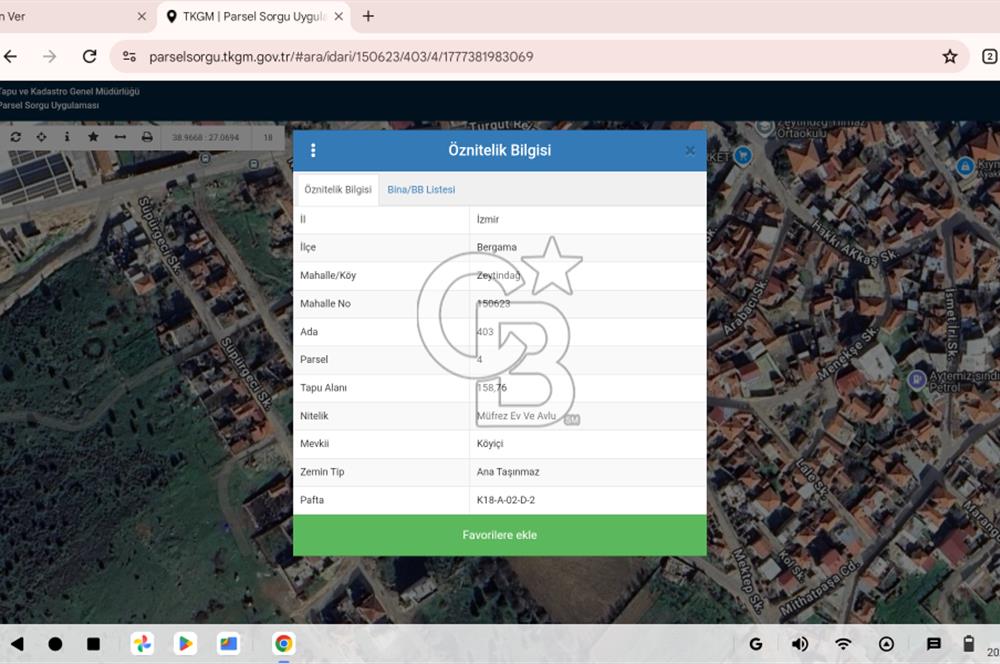The height and width of the screenshot is (664, 1000).
Task: Open Google Play Store from taskbar
Action: click(x=185, y=644)
